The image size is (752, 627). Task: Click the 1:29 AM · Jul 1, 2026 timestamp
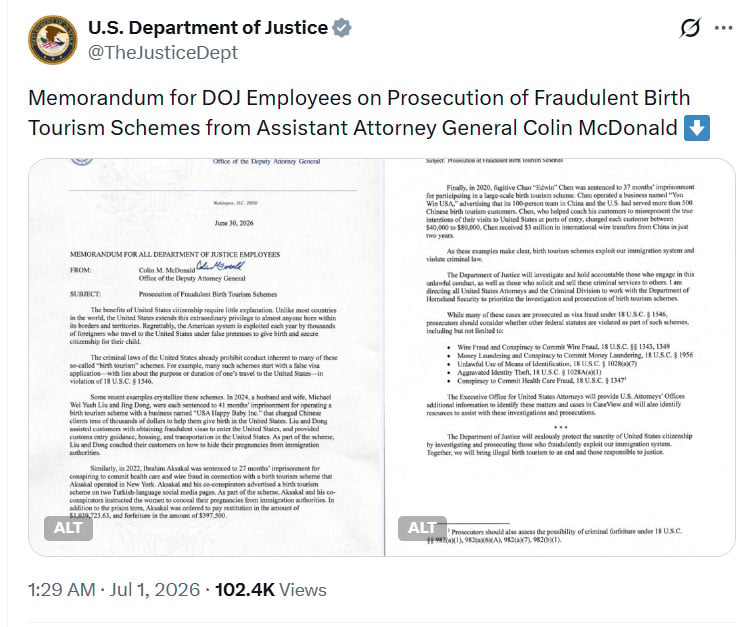tap(114, 590)
